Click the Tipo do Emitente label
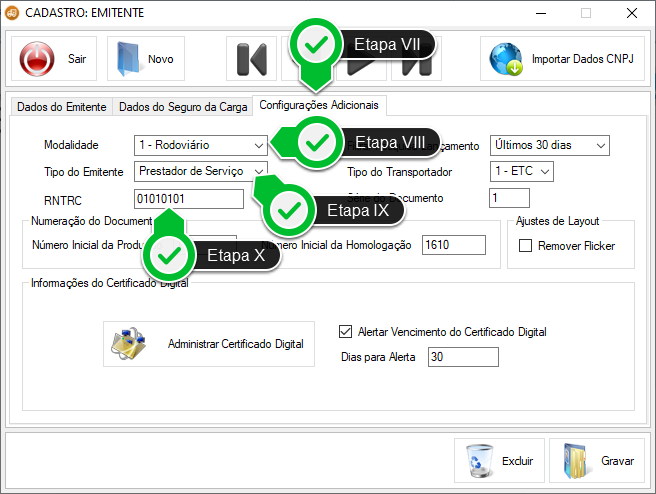 coord(84,172)
